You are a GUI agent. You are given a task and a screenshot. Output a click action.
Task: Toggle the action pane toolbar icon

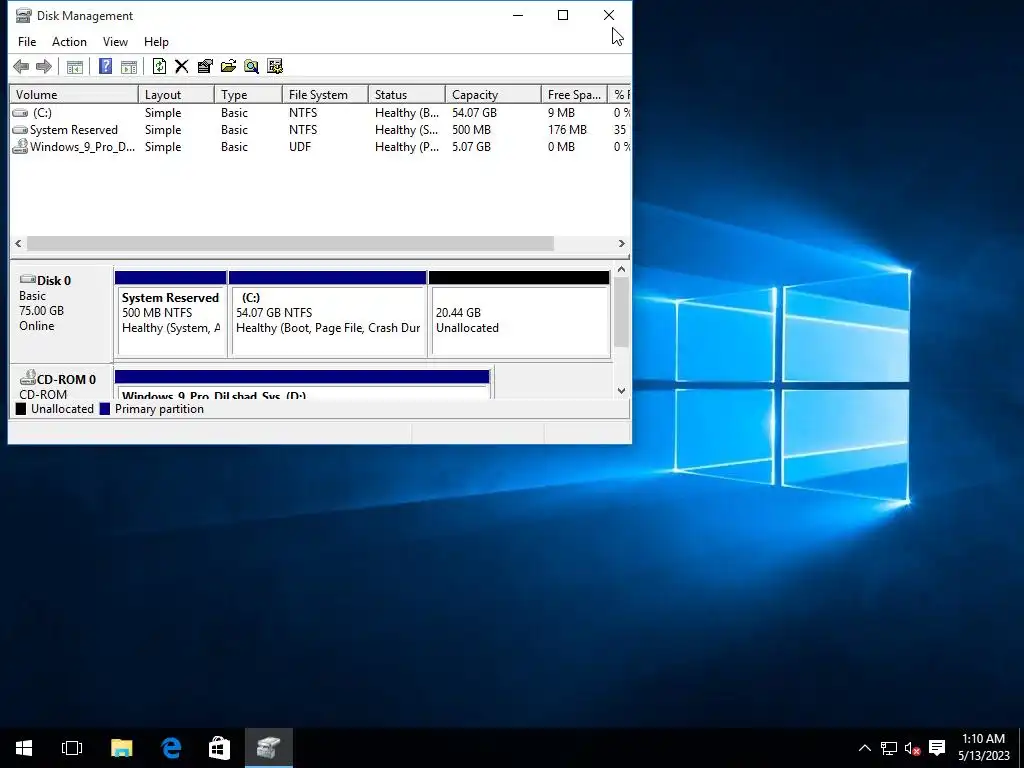pos(129,66)
